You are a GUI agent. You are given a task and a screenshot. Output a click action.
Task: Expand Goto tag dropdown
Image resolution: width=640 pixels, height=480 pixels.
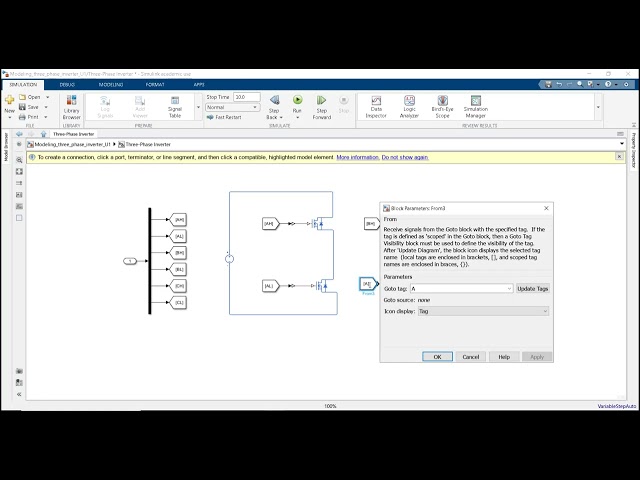click(x=509, y=289)
